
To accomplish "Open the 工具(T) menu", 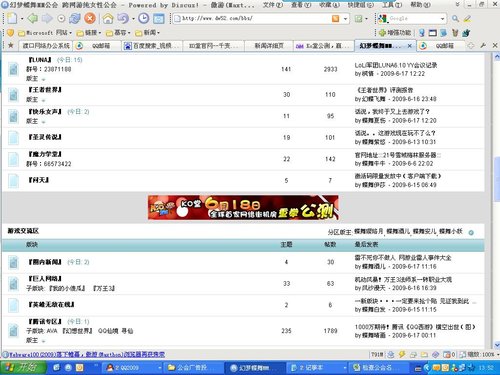I will coord(392,5).
